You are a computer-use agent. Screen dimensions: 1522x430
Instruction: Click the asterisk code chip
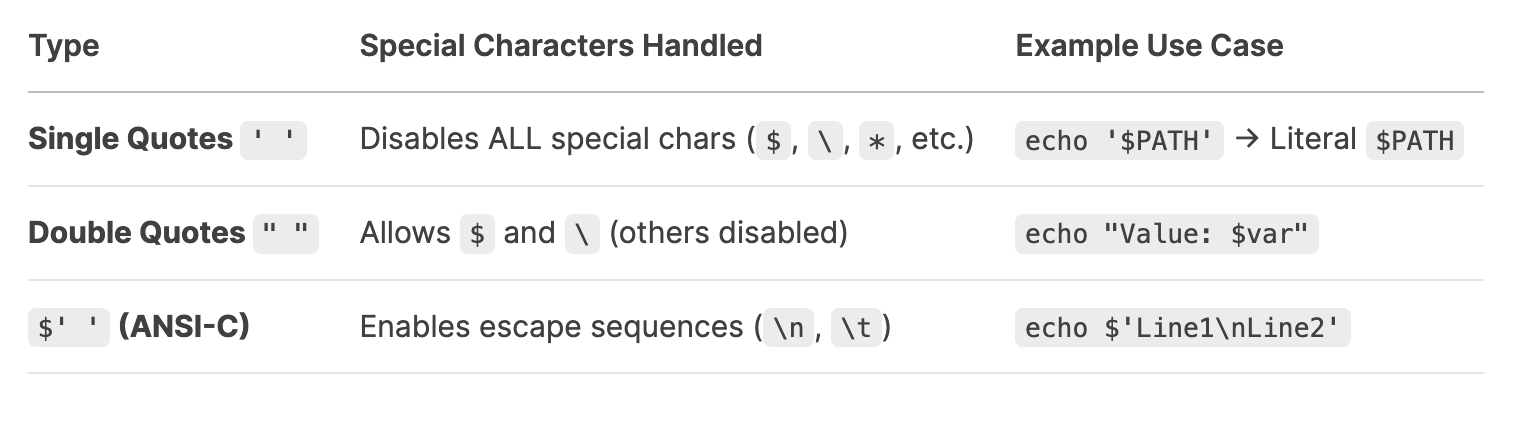[877, 140]
